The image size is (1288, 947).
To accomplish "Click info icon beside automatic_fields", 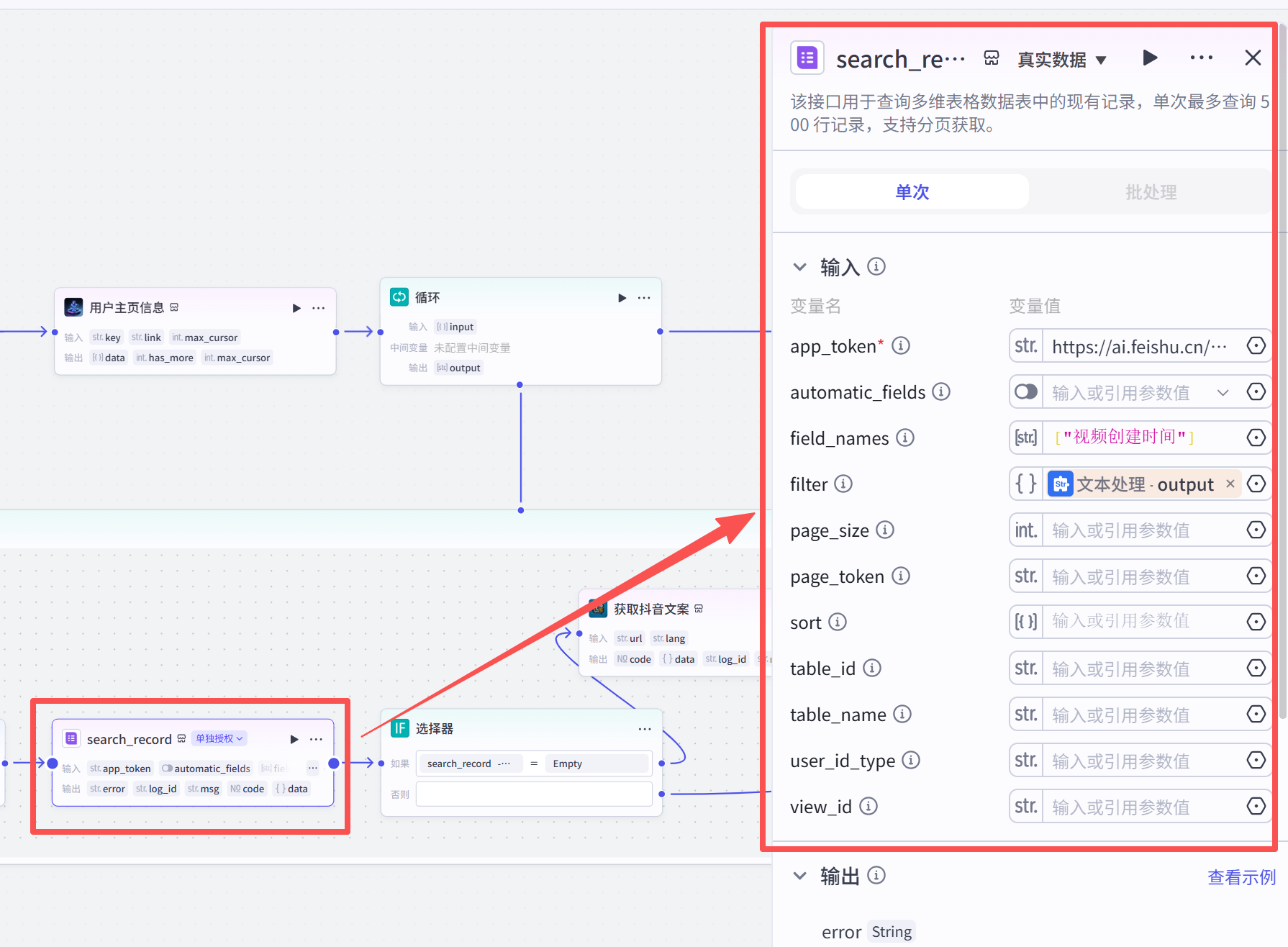I will [x=941, y=391].
